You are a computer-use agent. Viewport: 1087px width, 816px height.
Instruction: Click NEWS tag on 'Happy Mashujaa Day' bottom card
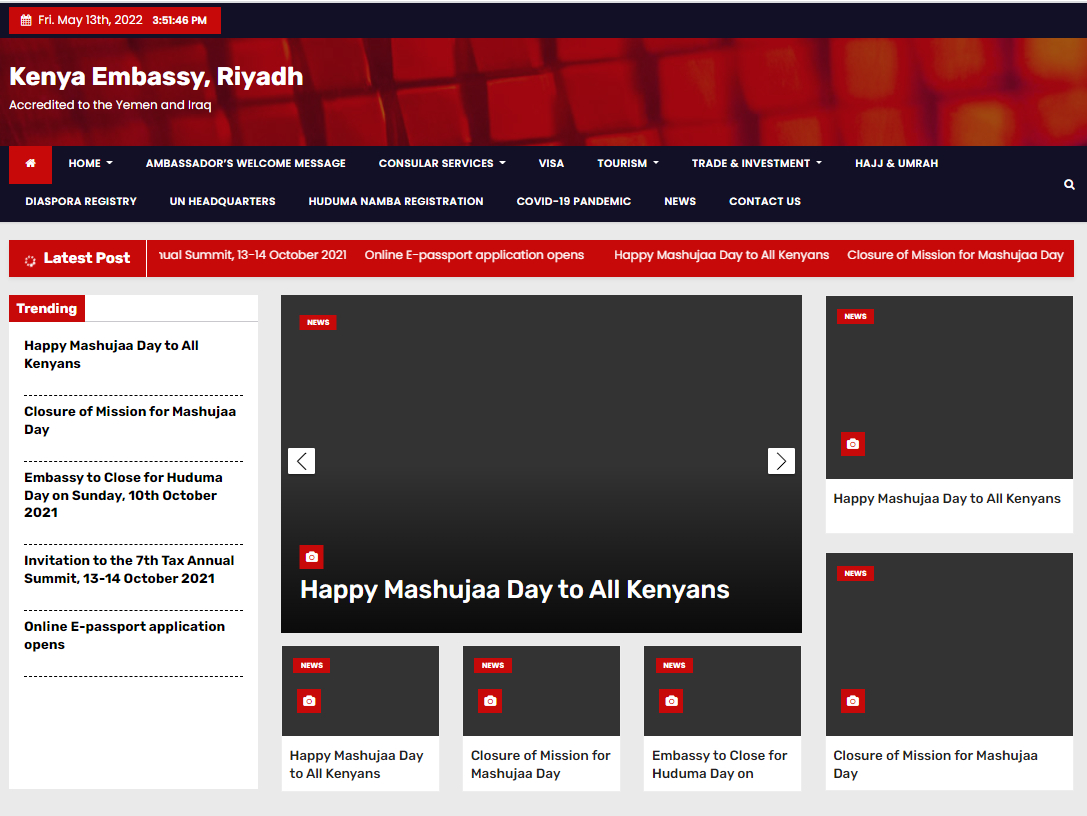[312, 666]
